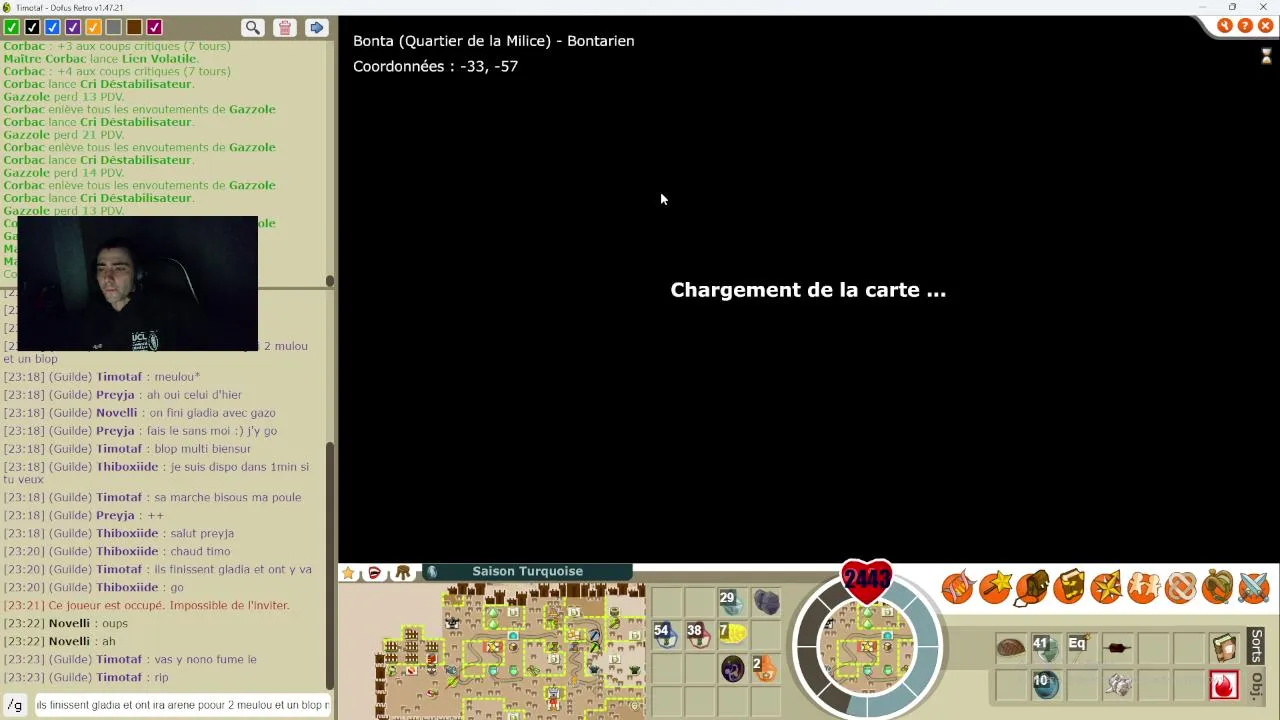Screen dimensions: 1280x720
Task: Enable the gray chat channel checkbox
Action: tap(113, 28)
